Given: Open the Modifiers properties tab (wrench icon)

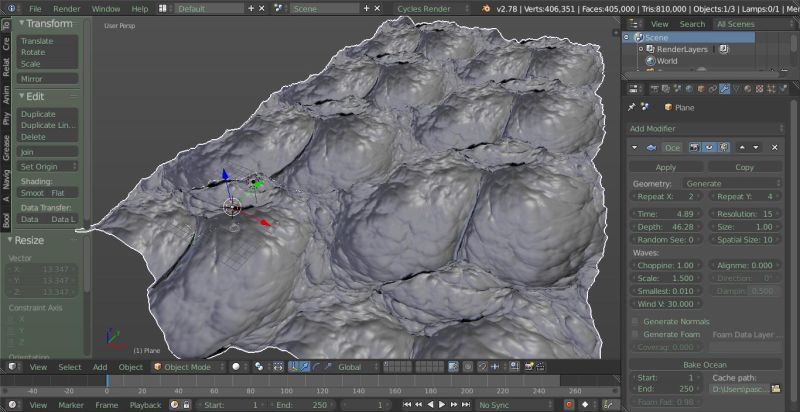Looking at the screenshot, I should click(x=724, y=89).
